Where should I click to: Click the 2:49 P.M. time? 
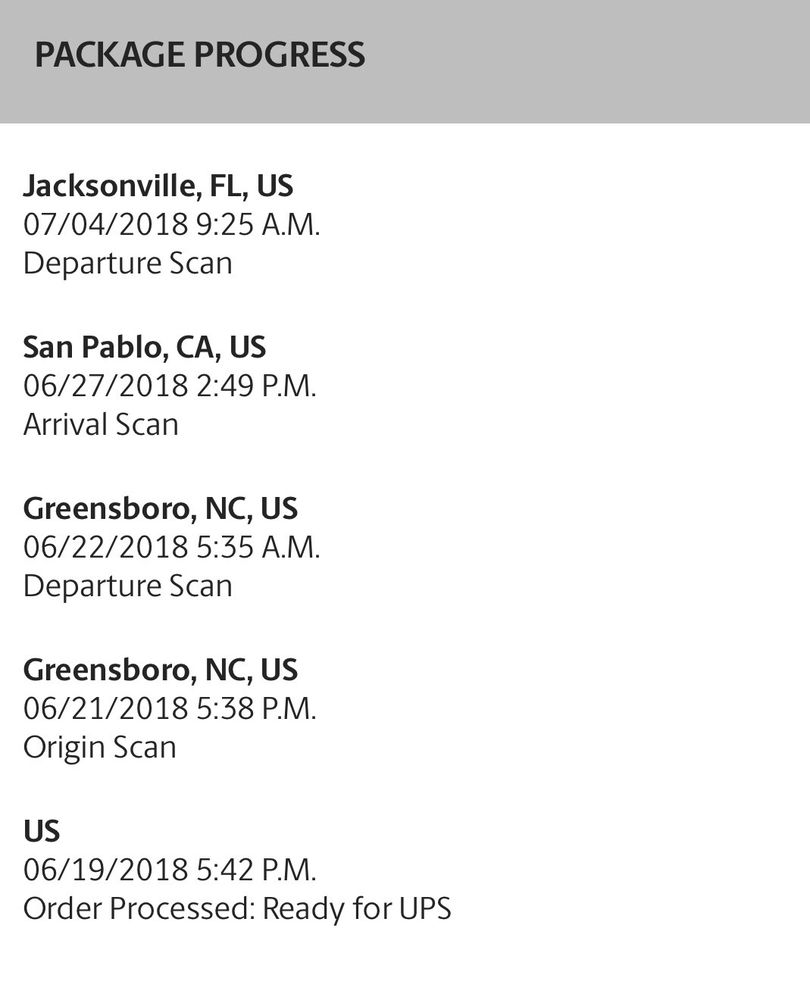tap(256, 386)
